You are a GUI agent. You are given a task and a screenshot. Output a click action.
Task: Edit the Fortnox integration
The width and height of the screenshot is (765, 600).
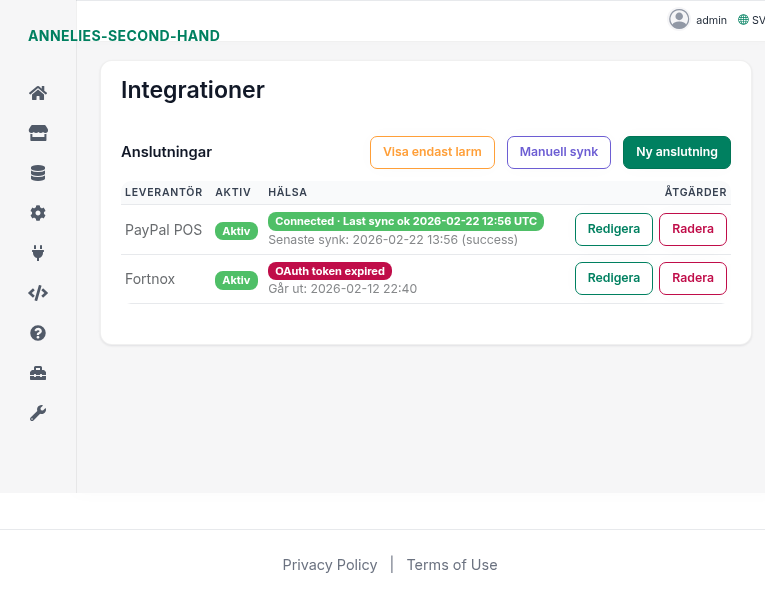point(613,278)
